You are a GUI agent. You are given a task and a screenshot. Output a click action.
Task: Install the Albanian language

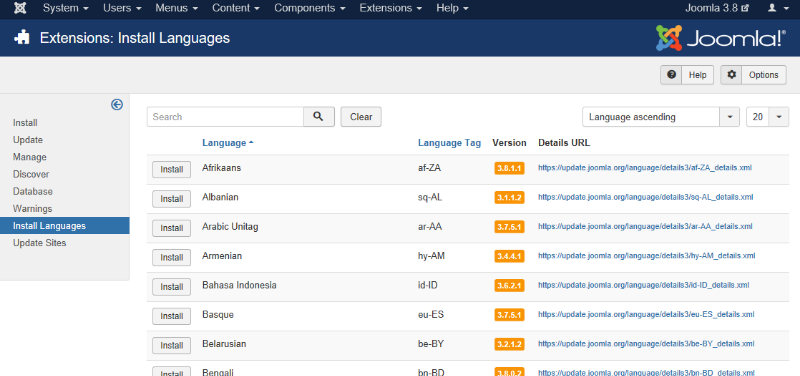[171, 199]
